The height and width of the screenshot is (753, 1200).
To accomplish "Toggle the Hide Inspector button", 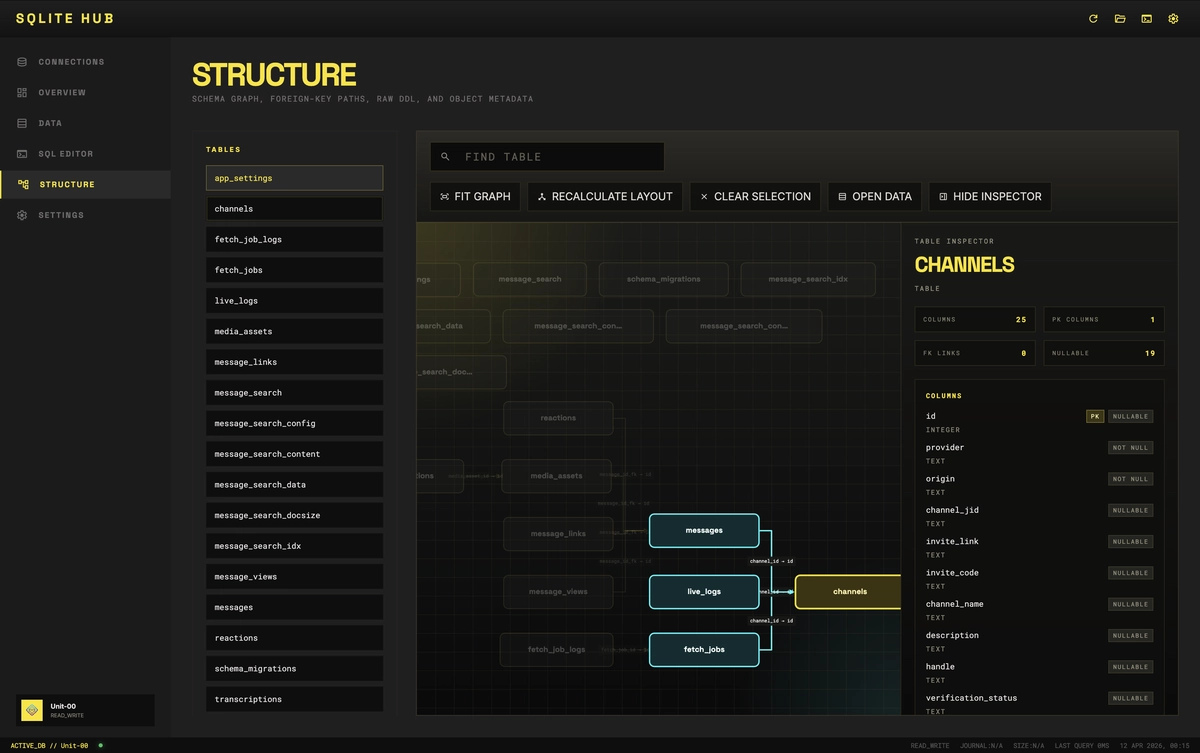I will point(989,197).
